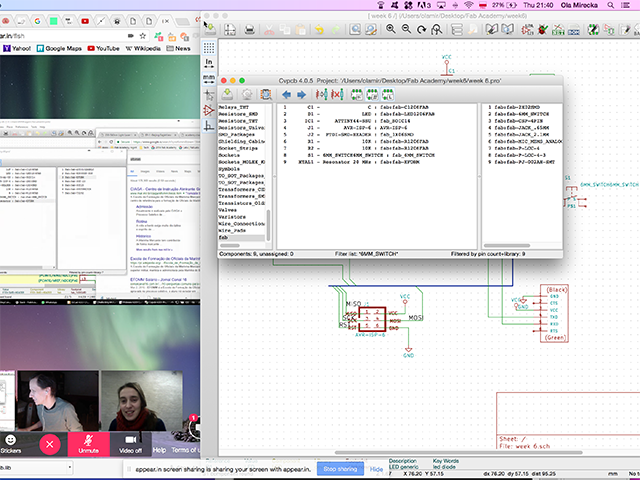Screen dimensions: 640x480
Task: Generate bill of materials icon
Action: (573, 29)
